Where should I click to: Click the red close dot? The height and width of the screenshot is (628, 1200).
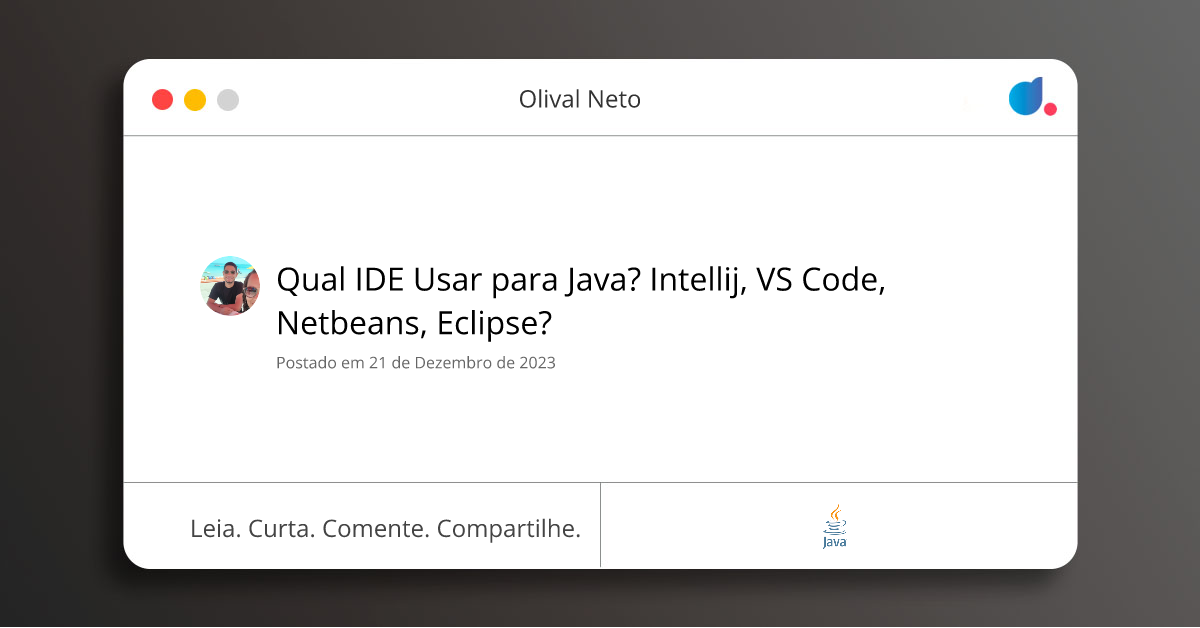[x=162, y=100]
